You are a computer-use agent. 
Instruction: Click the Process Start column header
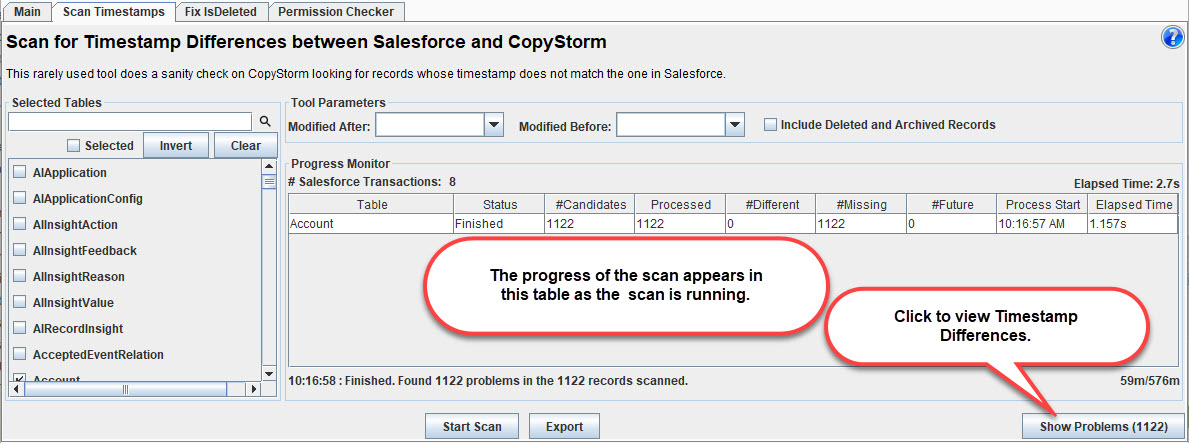point(1042,204)
